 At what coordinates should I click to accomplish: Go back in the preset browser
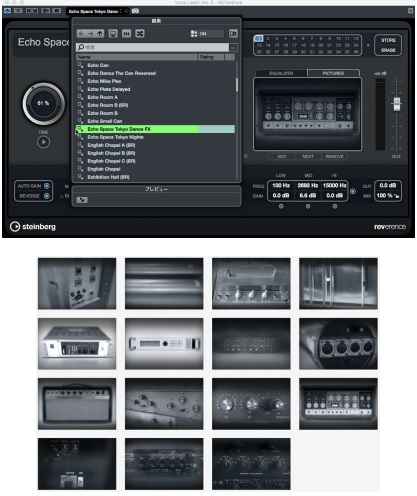(x=81, y=34)
